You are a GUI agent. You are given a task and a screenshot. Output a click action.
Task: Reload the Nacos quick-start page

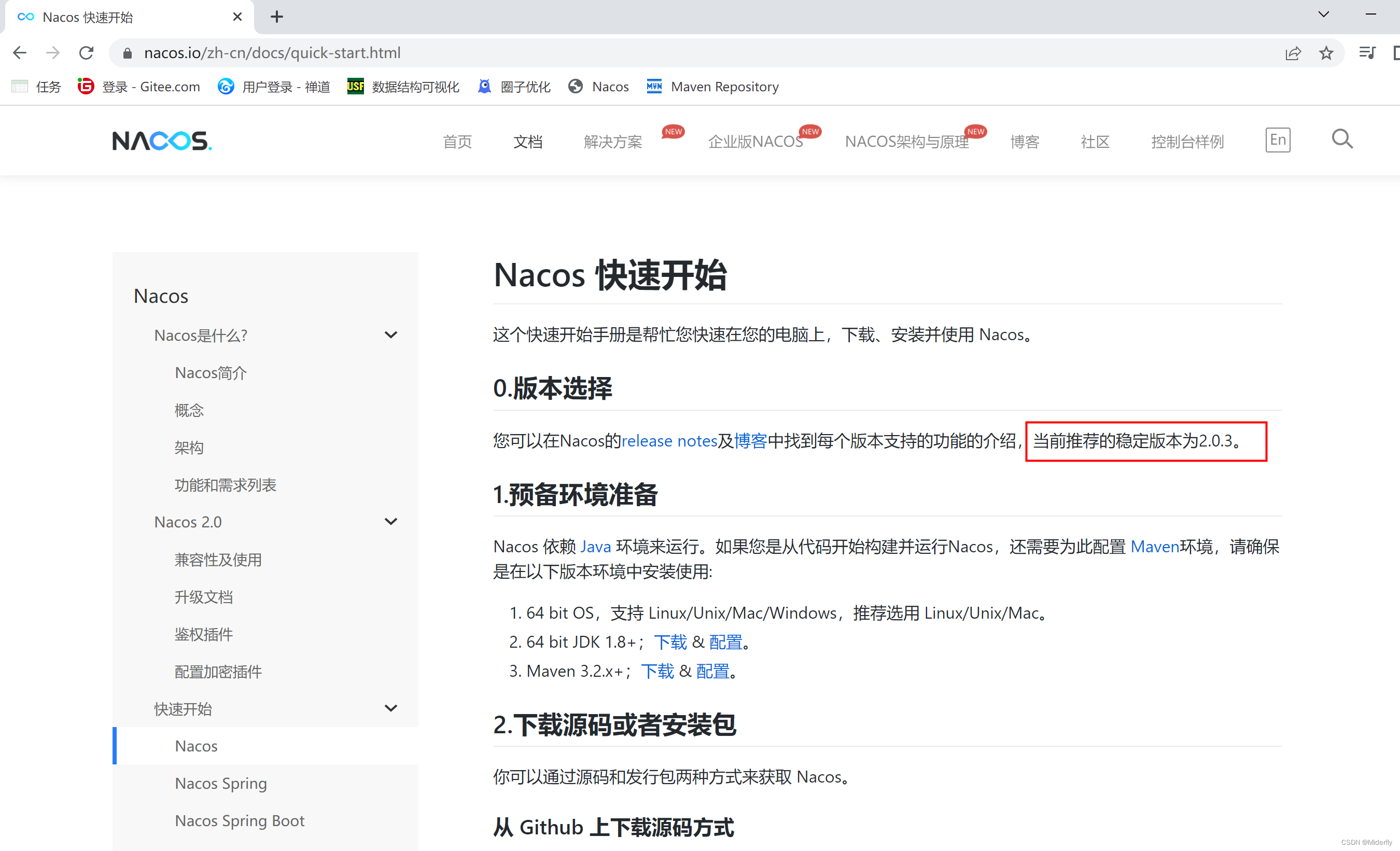[87, 53]
